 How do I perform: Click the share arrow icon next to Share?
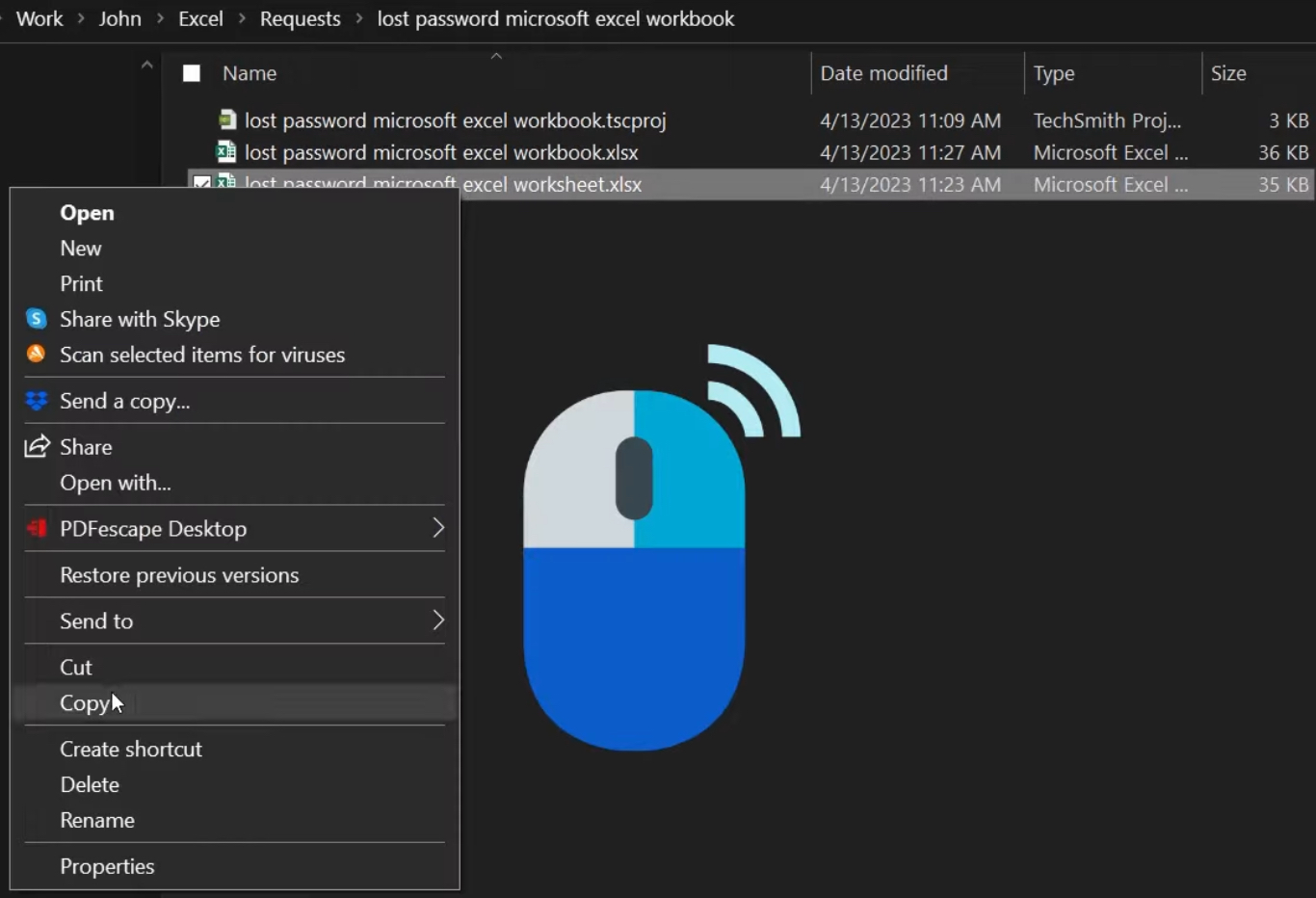click(x=37, y=446)
